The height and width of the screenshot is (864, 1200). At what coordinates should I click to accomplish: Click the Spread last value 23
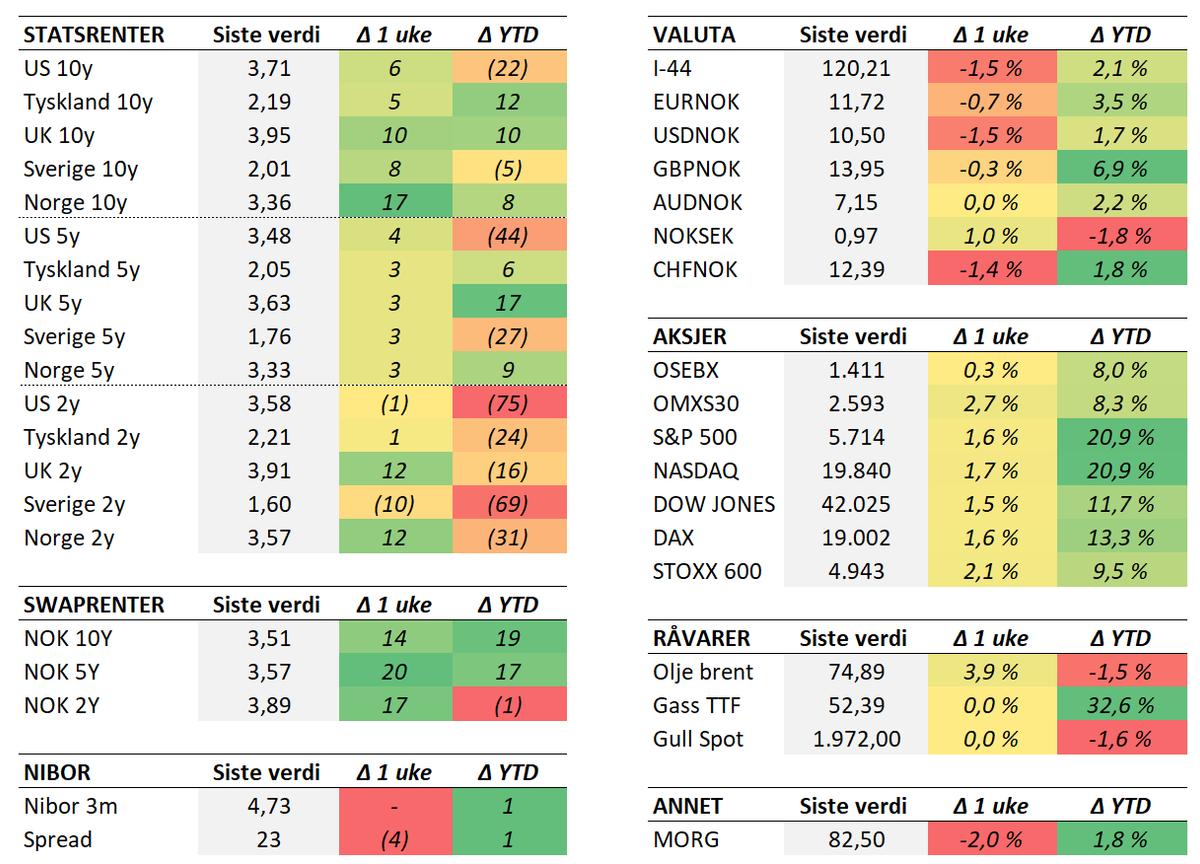pos(267,840)
